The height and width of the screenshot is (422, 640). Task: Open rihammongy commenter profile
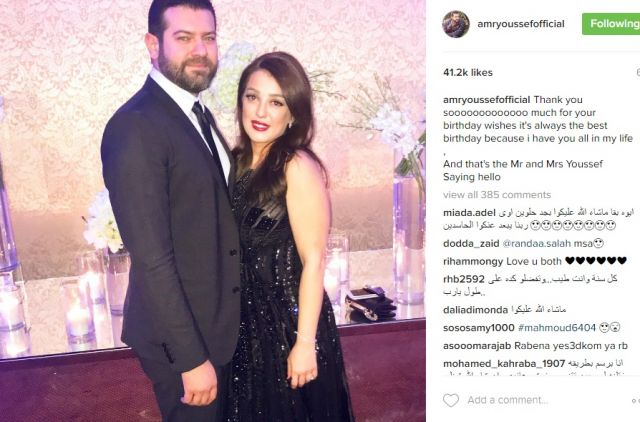tap(473, 261)
